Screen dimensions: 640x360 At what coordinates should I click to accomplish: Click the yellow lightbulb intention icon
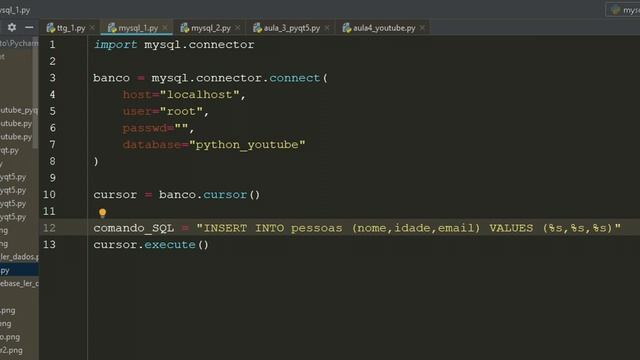click(x=102, y=213)
